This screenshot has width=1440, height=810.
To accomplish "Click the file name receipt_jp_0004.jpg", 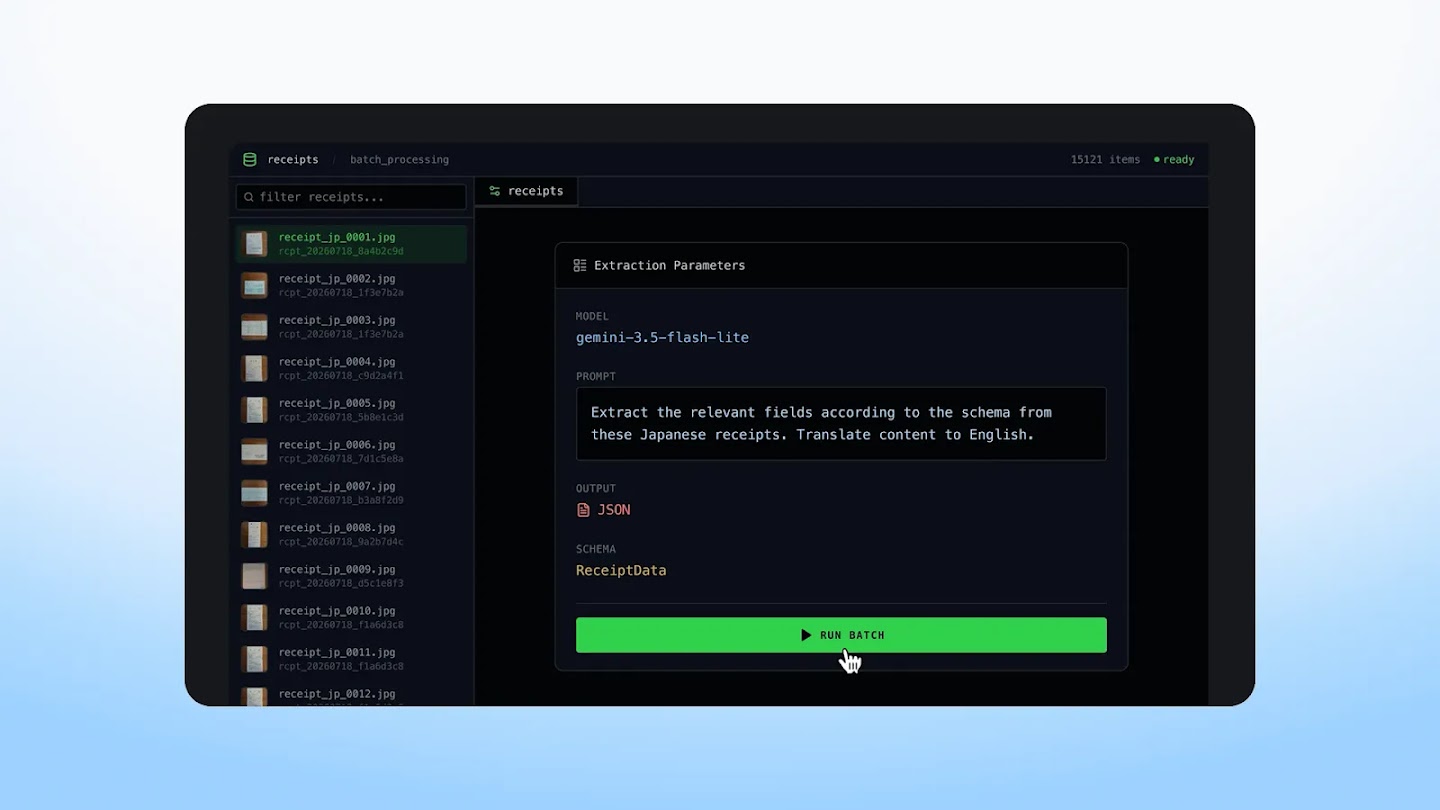I will point(337,362).
